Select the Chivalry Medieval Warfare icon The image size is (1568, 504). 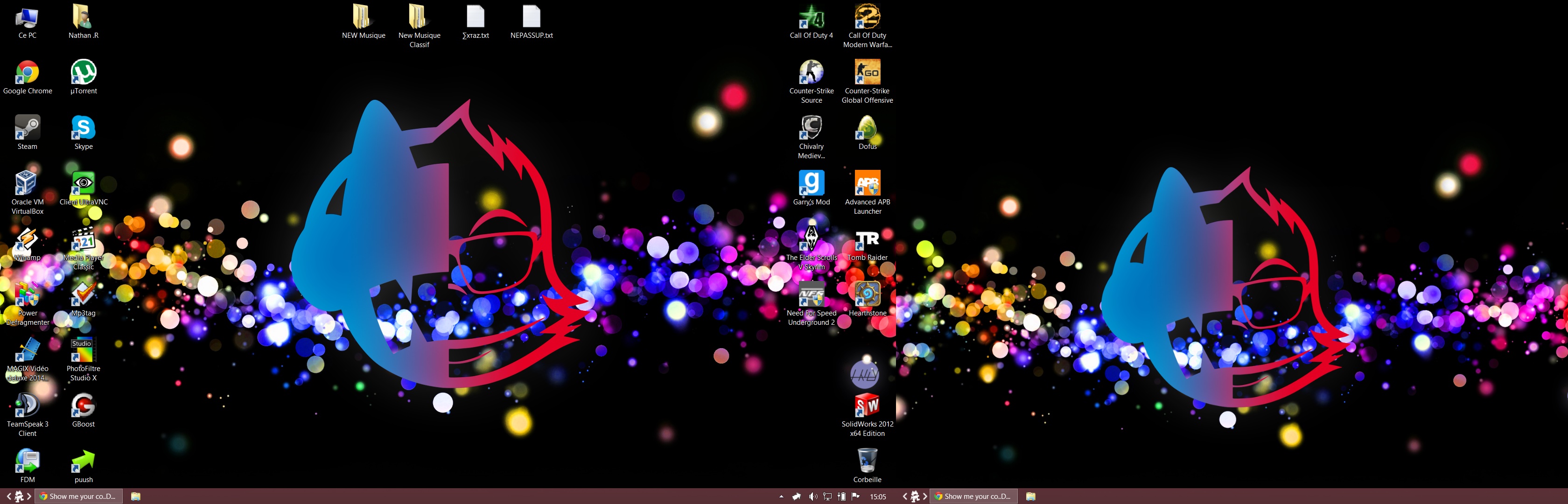click(812, 137)
